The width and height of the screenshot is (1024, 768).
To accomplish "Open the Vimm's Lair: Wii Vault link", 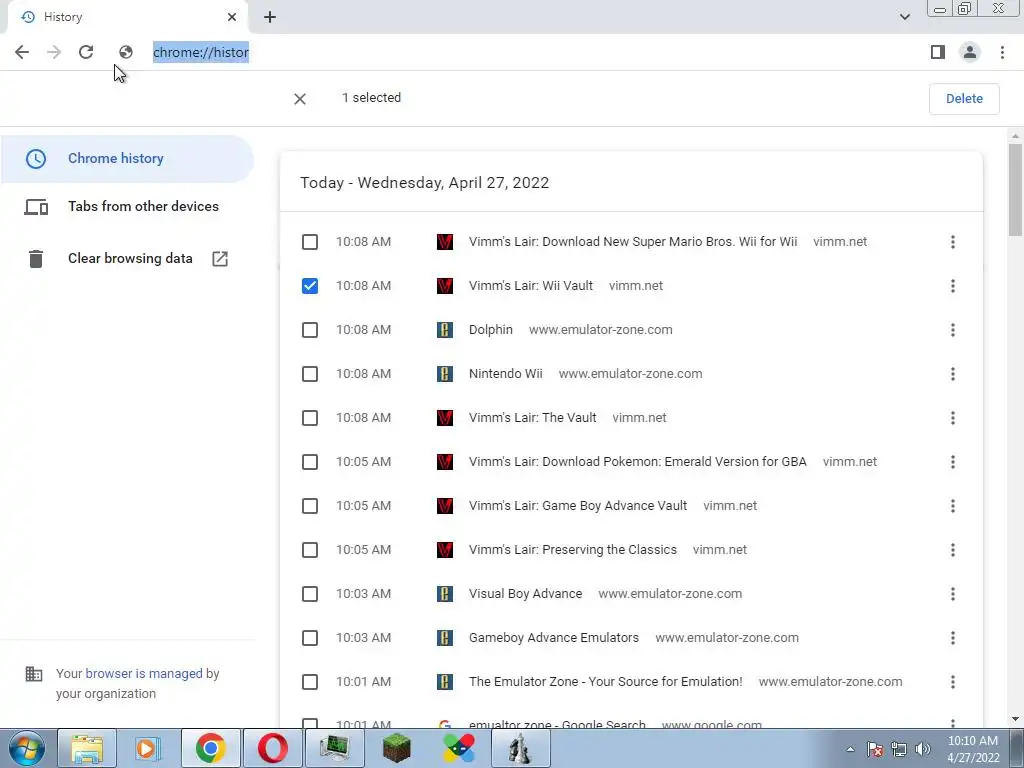I will [x=531, y=286].
